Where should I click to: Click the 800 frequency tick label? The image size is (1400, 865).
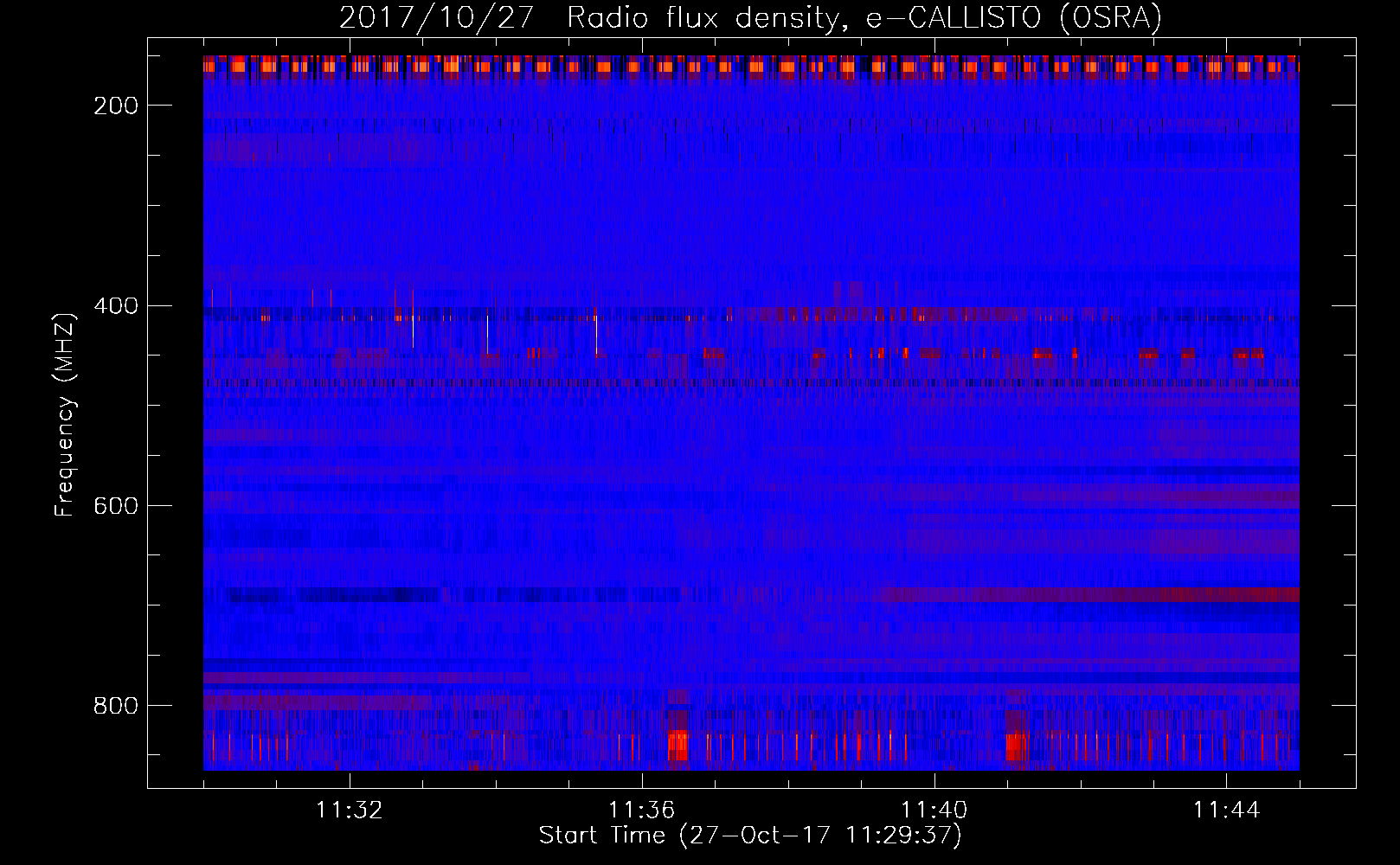(116, 706)
